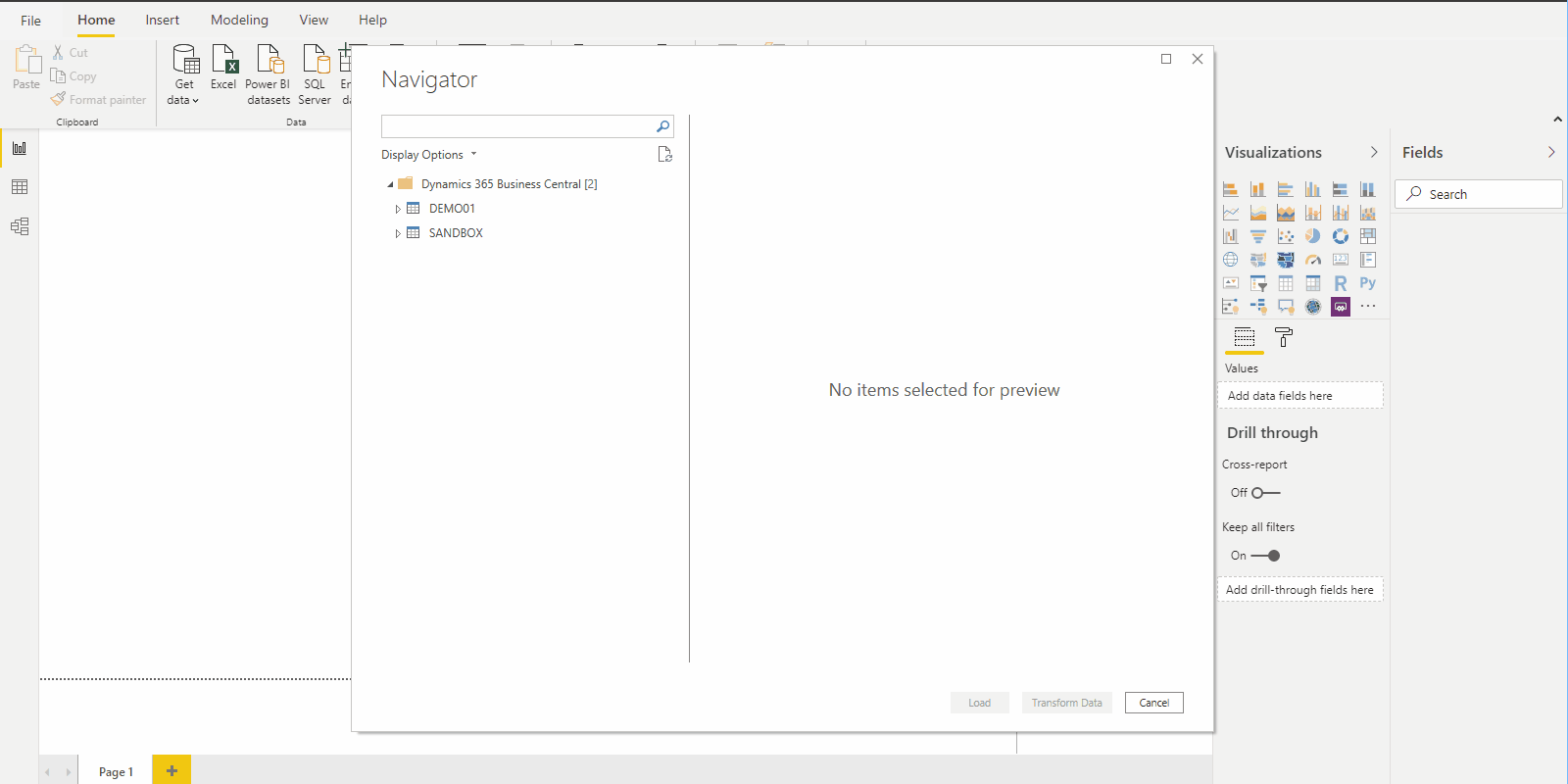The width and height of the screenshot is (1568, 784).
Task: Click the SQL Server button
Action: [x=315, y=75]
